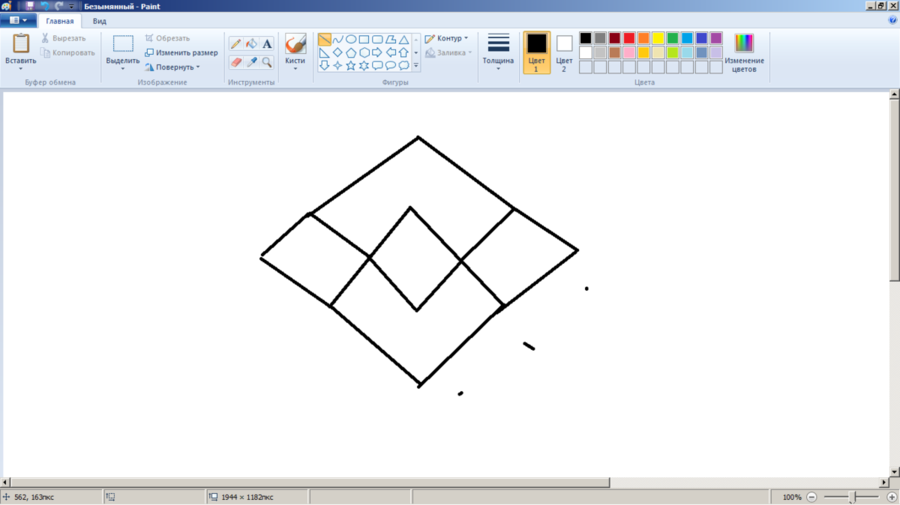This screenshot has width=900, height=505.
Task: Select the Cloud callout shape
Action: pos(404,65)
